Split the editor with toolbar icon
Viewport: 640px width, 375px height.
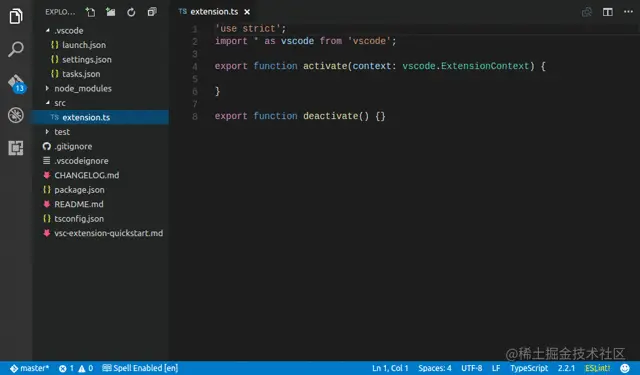608,12
